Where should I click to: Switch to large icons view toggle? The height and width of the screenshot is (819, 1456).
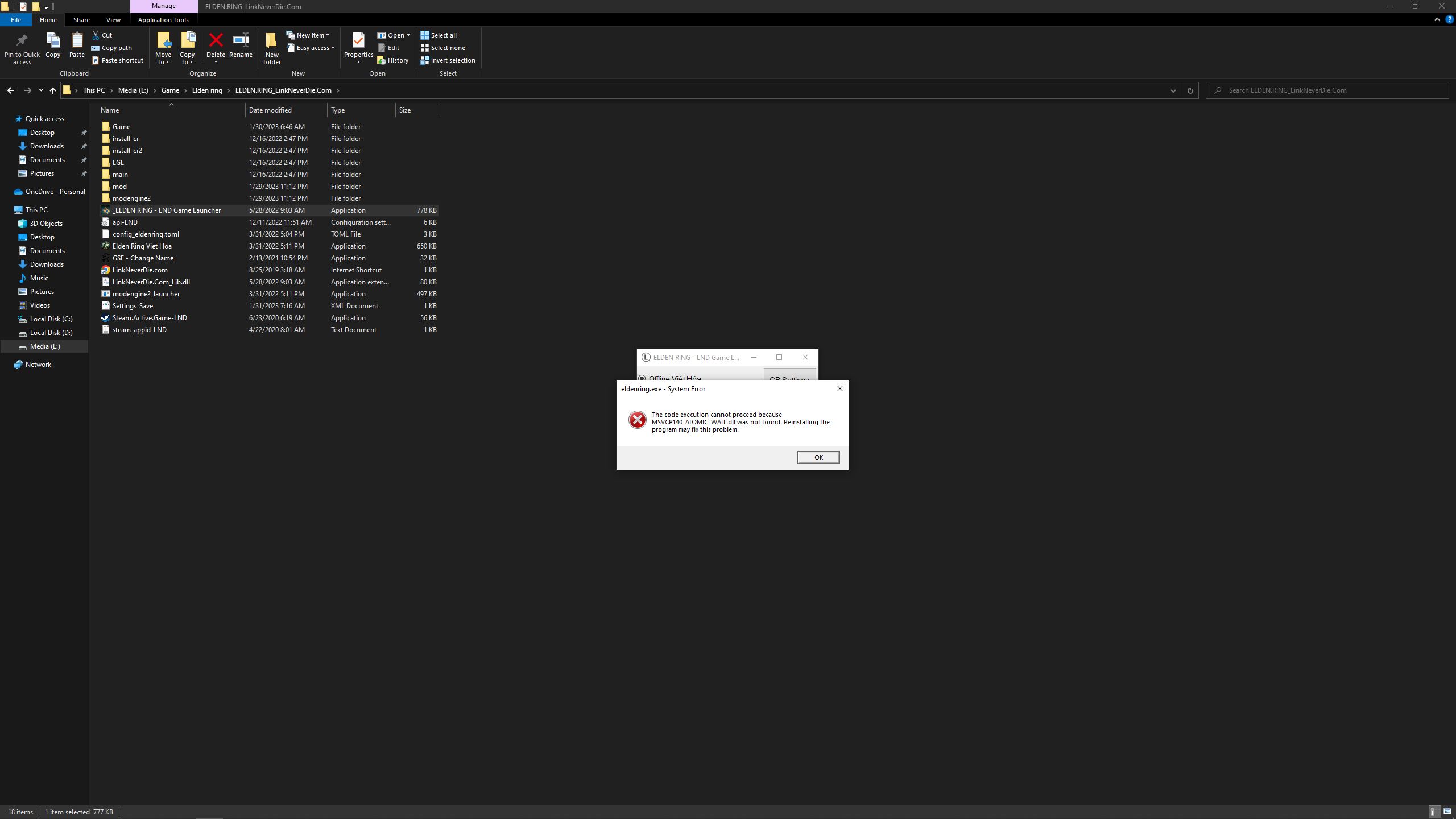(x=1447, y=812)
